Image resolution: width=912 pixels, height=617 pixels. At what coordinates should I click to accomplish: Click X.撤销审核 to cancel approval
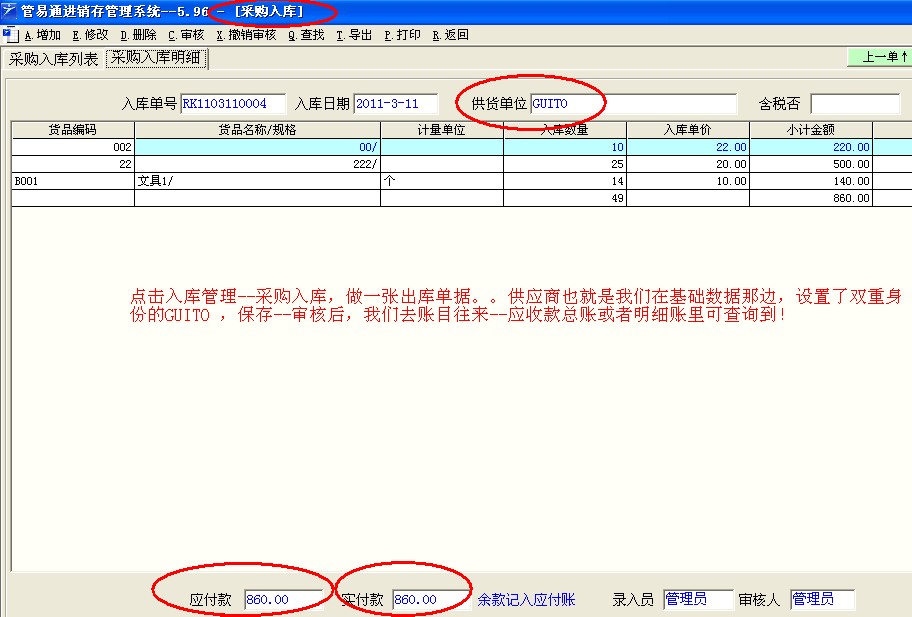point(246,35)
